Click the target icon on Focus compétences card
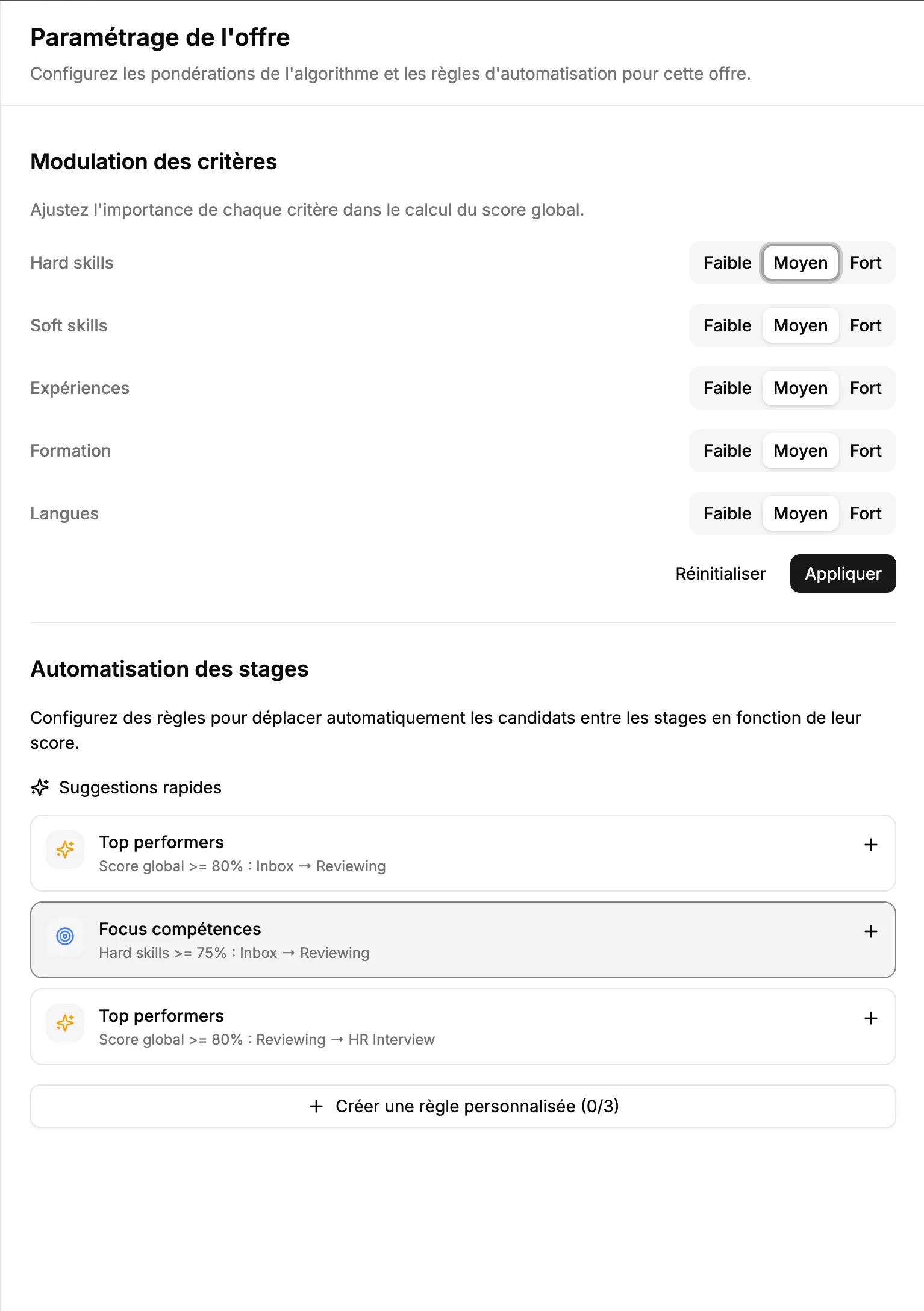The width and height of the screenshot is (924, 1311). click(64, 936)
